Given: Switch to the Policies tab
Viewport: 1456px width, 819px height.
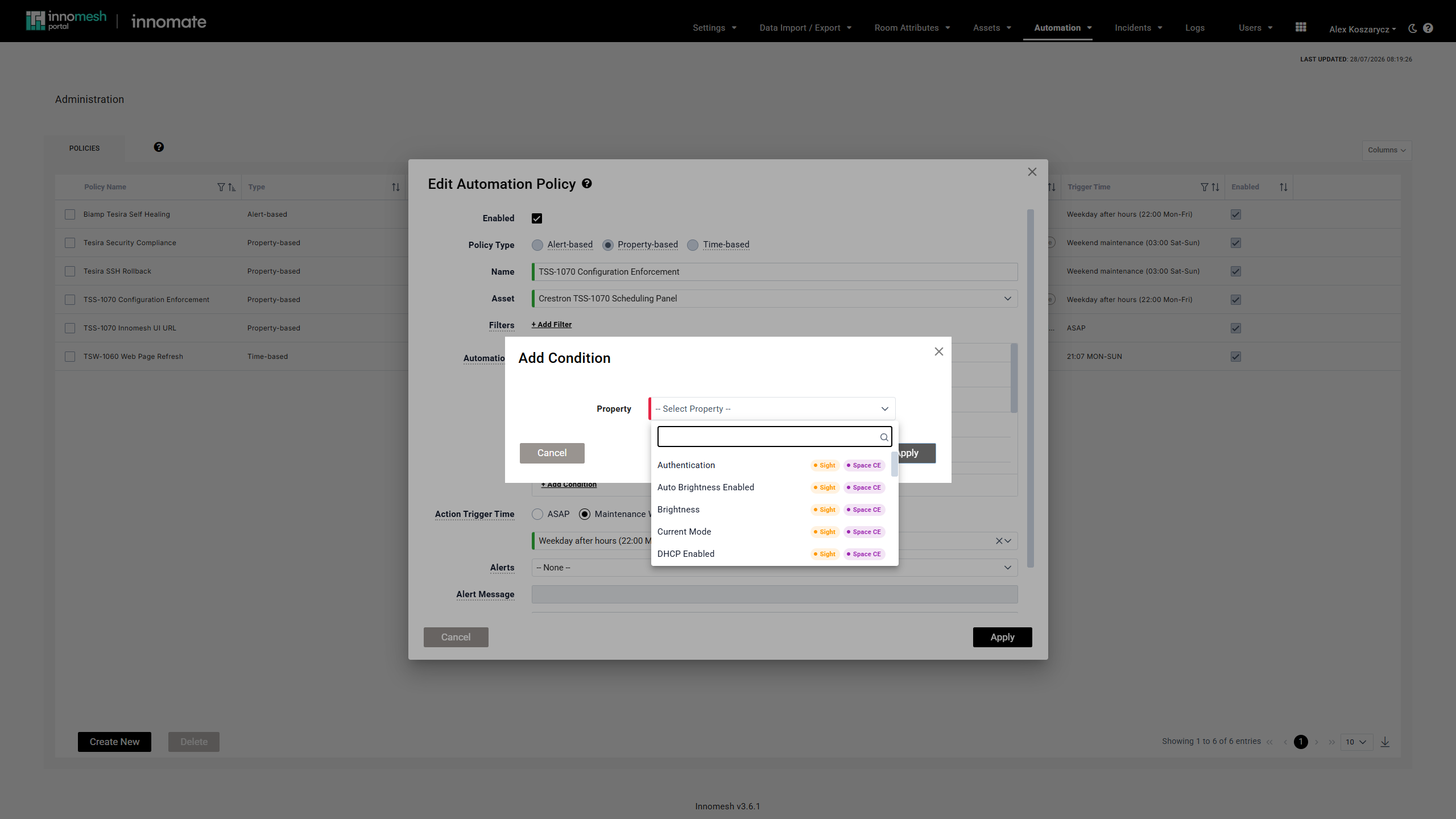Looking at the screenshot, I should tap(84, 148).
